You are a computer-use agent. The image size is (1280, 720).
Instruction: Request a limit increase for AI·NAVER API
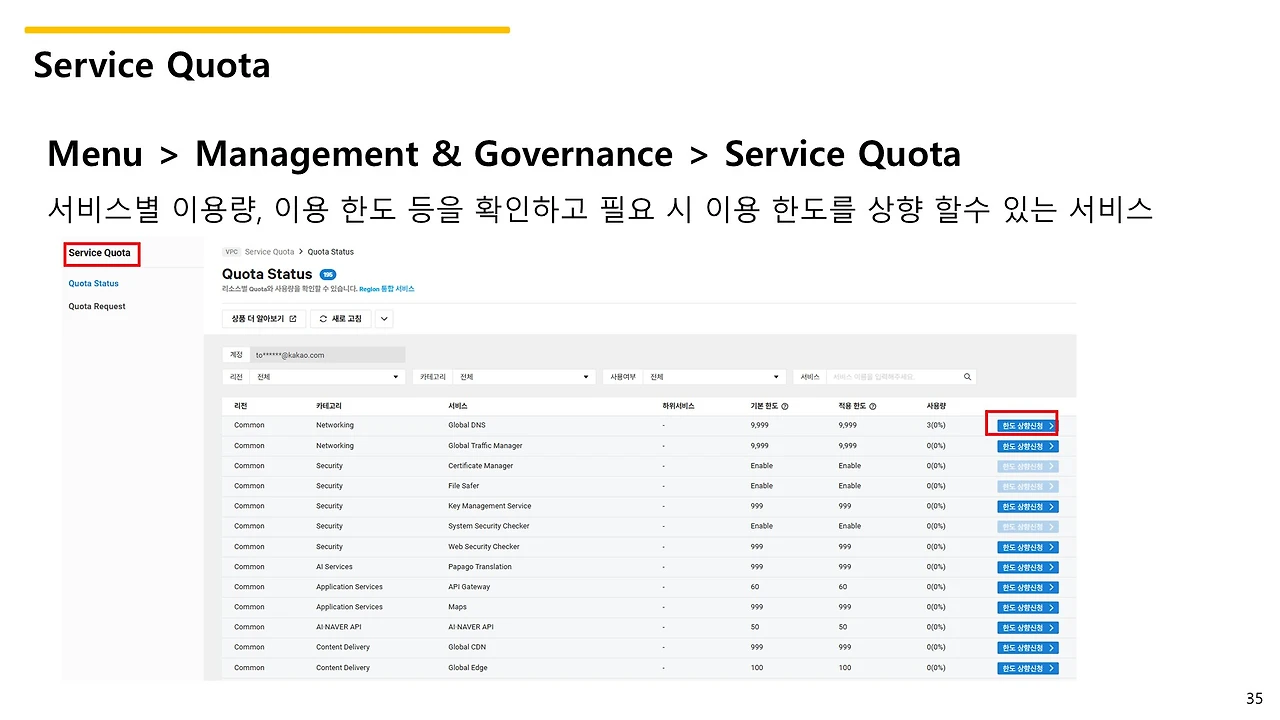point(1028,628)
